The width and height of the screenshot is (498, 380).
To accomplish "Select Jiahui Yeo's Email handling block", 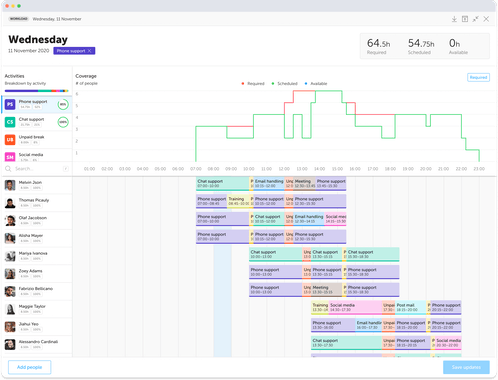I will coord(369,325).
